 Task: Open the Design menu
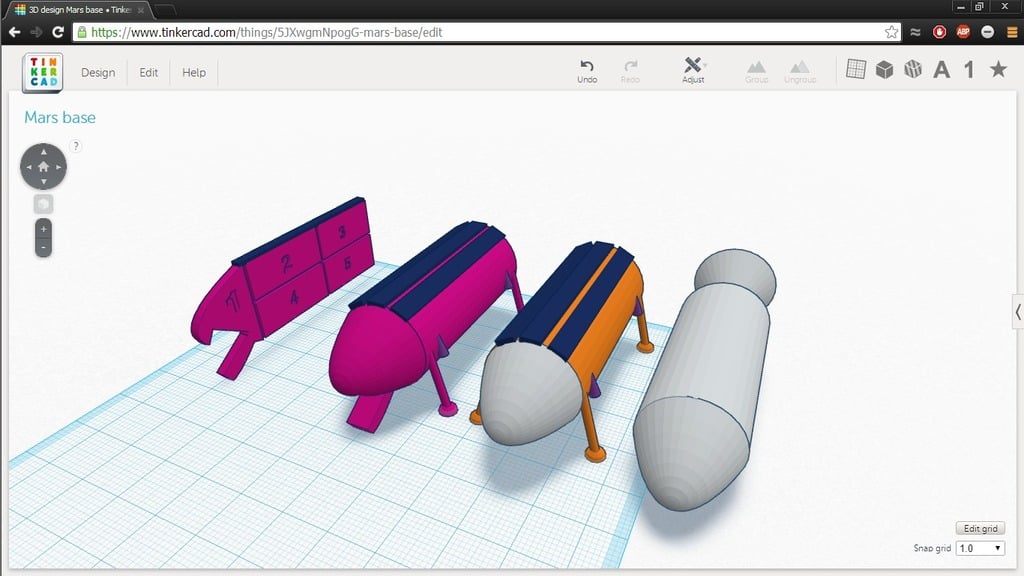98,72
